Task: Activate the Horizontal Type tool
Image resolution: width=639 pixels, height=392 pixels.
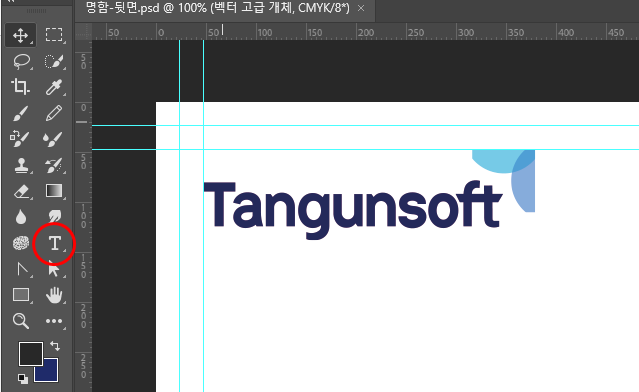Action: click(54, 244)
